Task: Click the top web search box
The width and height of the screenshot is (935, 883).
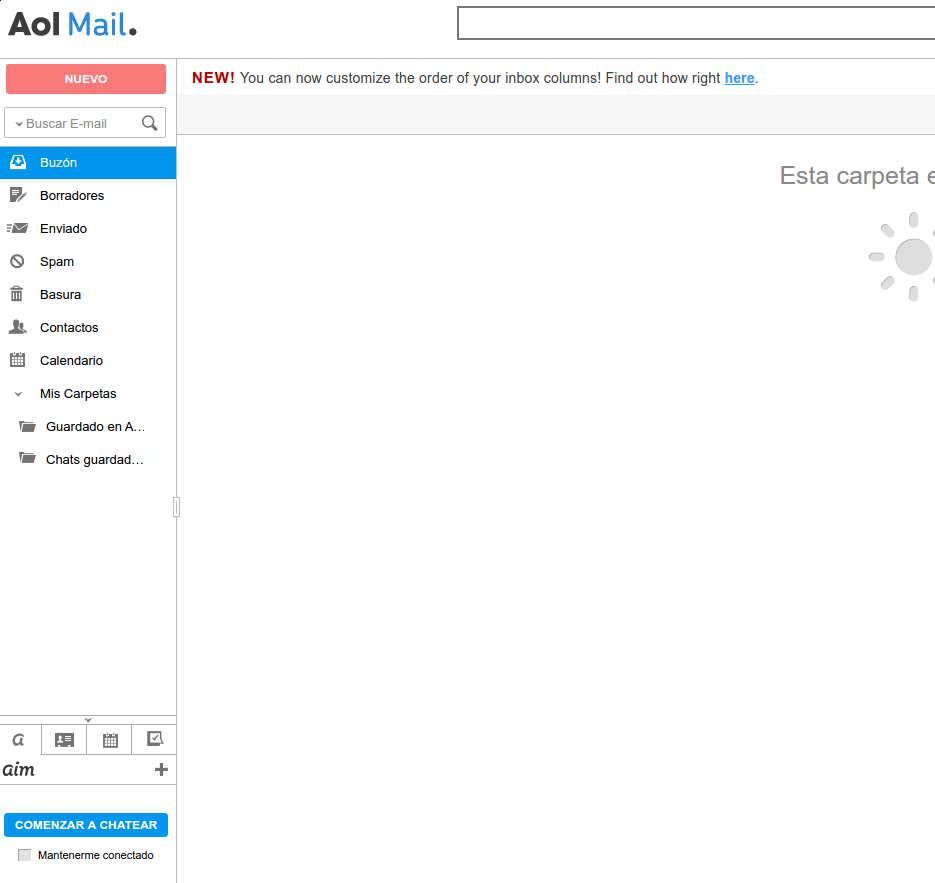Action: [696, 23]
